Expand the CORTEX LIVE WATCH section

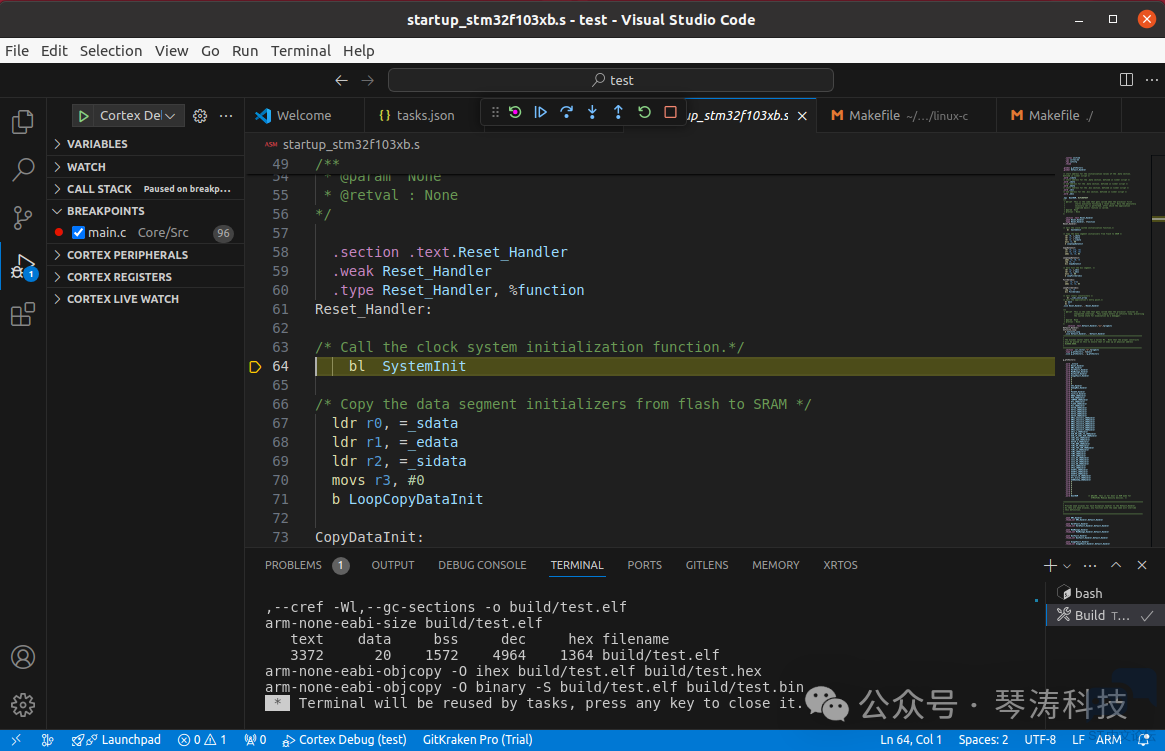point(146,299)
